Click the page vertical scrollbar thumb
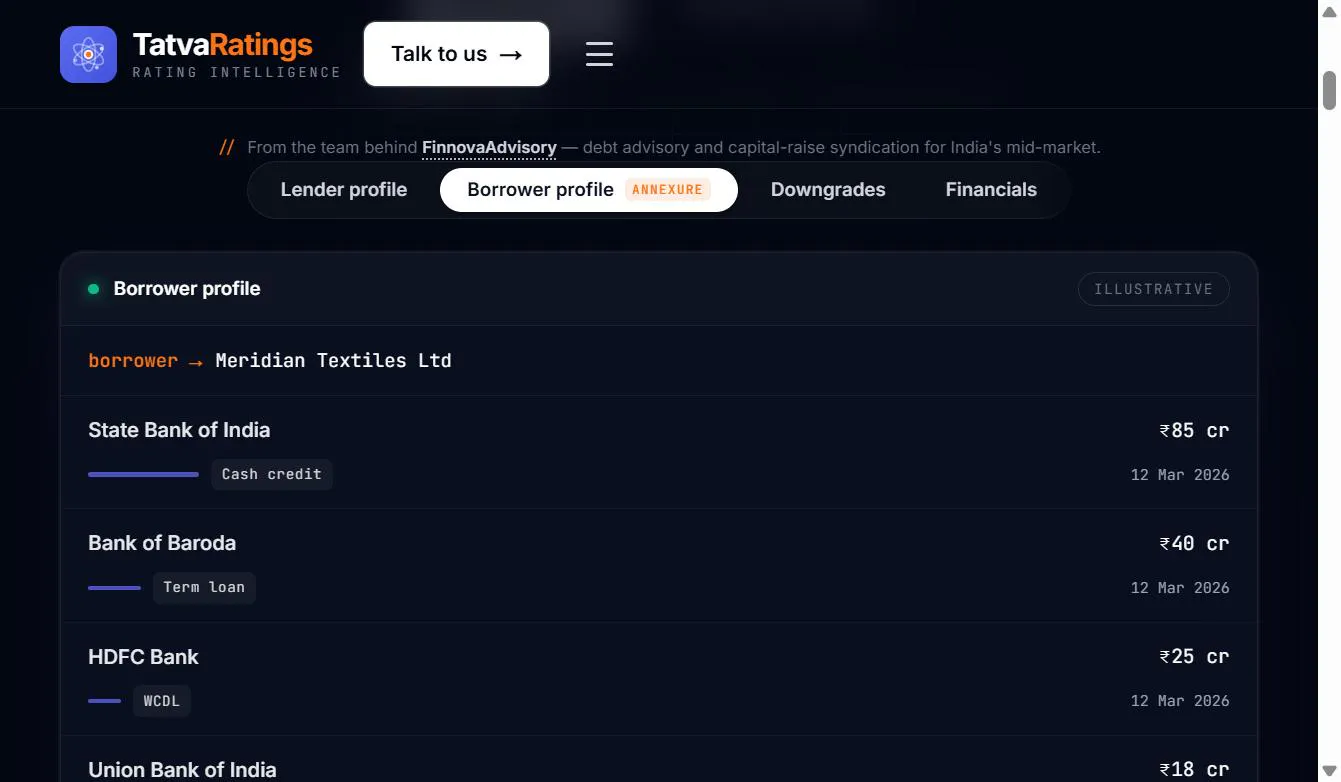Viewport: 1341px width, 782px height. [x=1330, y=90]
